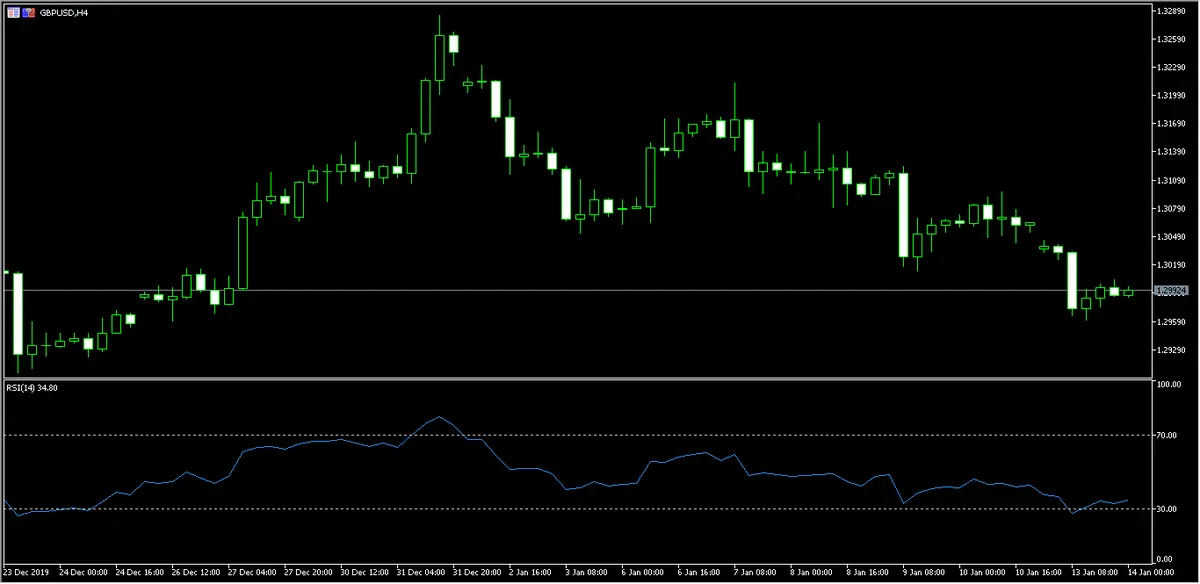Click the 1.32590 price axis label
This screenshot has width=1200, height=584.
1173,39
